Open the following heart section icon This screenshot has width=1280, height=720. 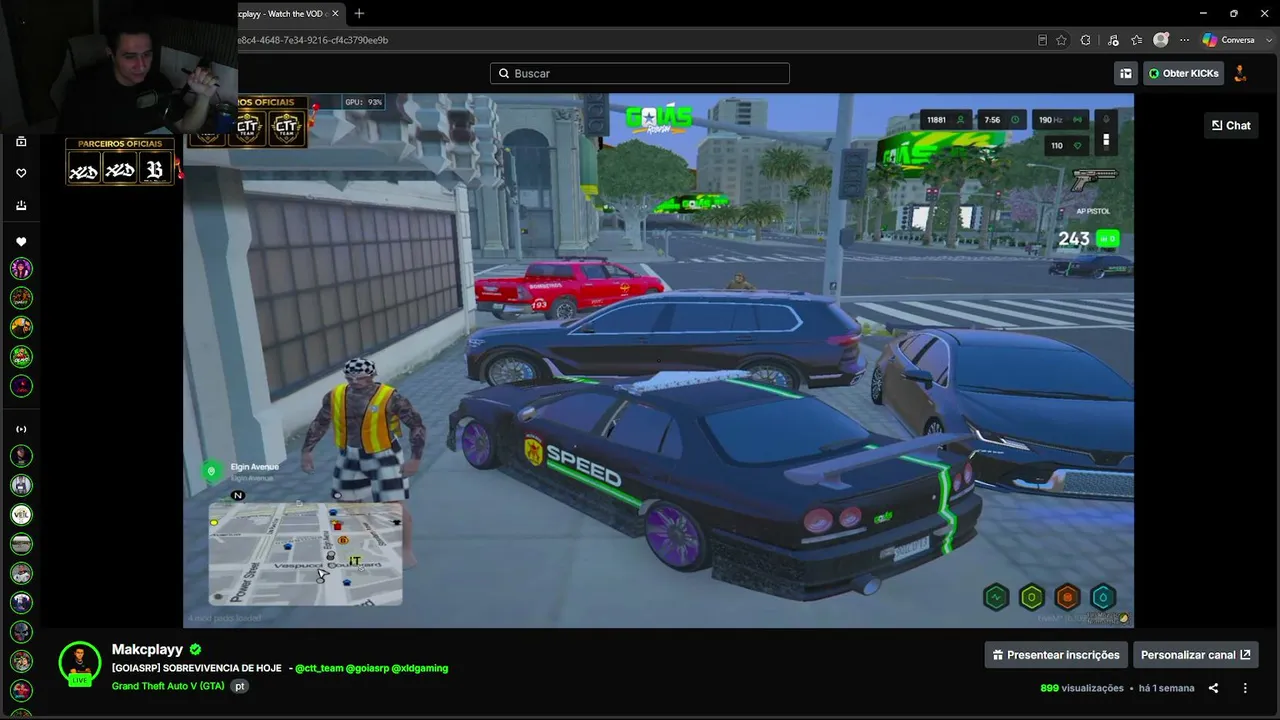21,242
